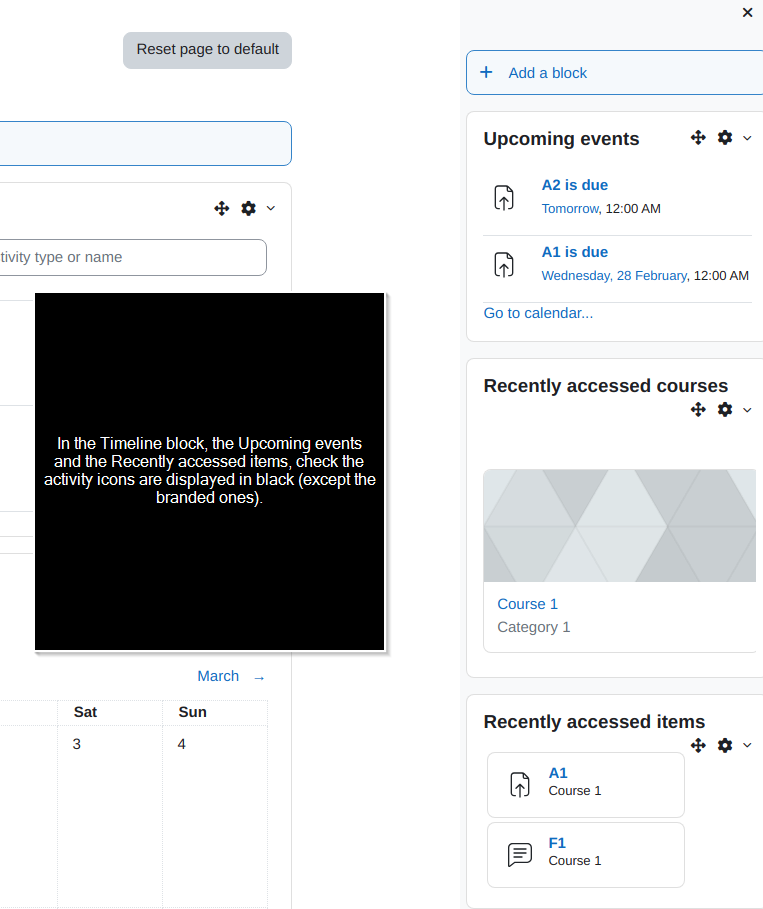Open Recently accessed courses gear menu
The image size is (763, 909).
point(725,409)
